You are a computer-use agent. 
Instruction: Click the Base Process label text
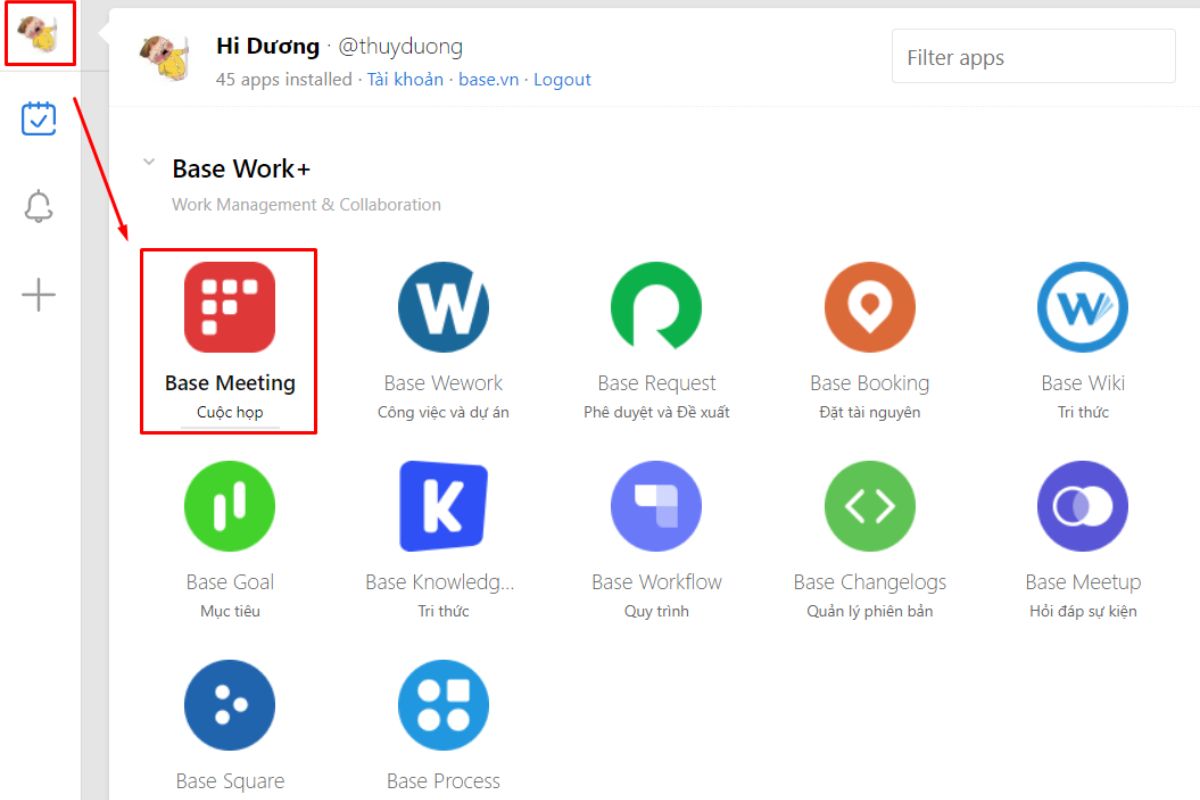443,781
